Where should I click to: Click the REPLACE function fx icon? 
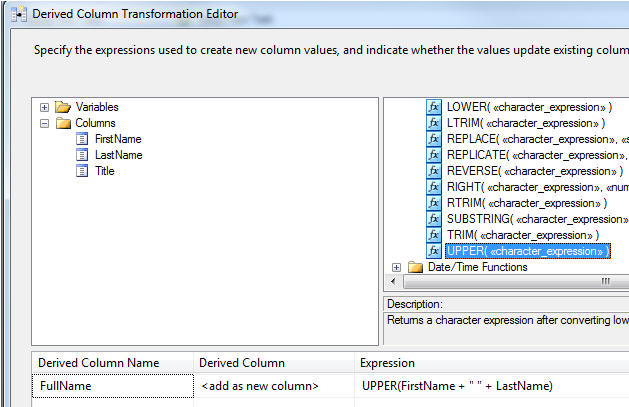coord(434,139)
